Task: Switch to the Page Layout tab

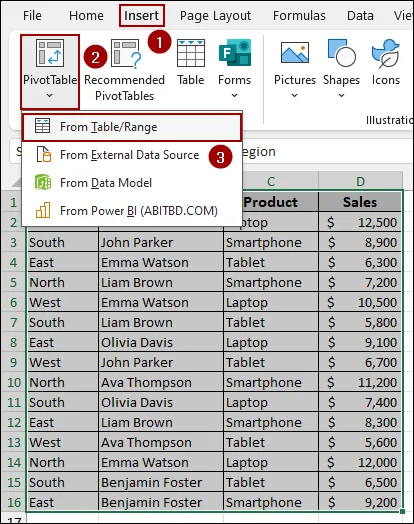Action: 215,15
